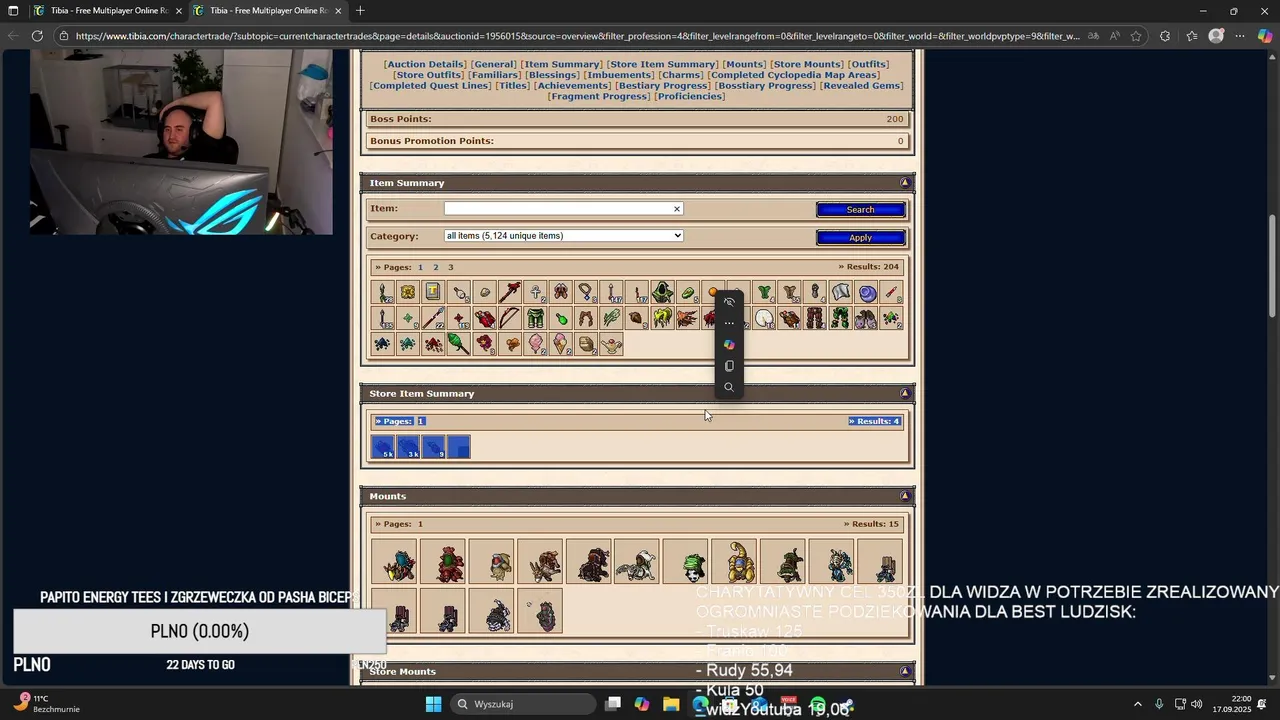This screenshot has width=1280, height=720.
Task: Open the Category dropdown for items
Action: coord(563,236)
